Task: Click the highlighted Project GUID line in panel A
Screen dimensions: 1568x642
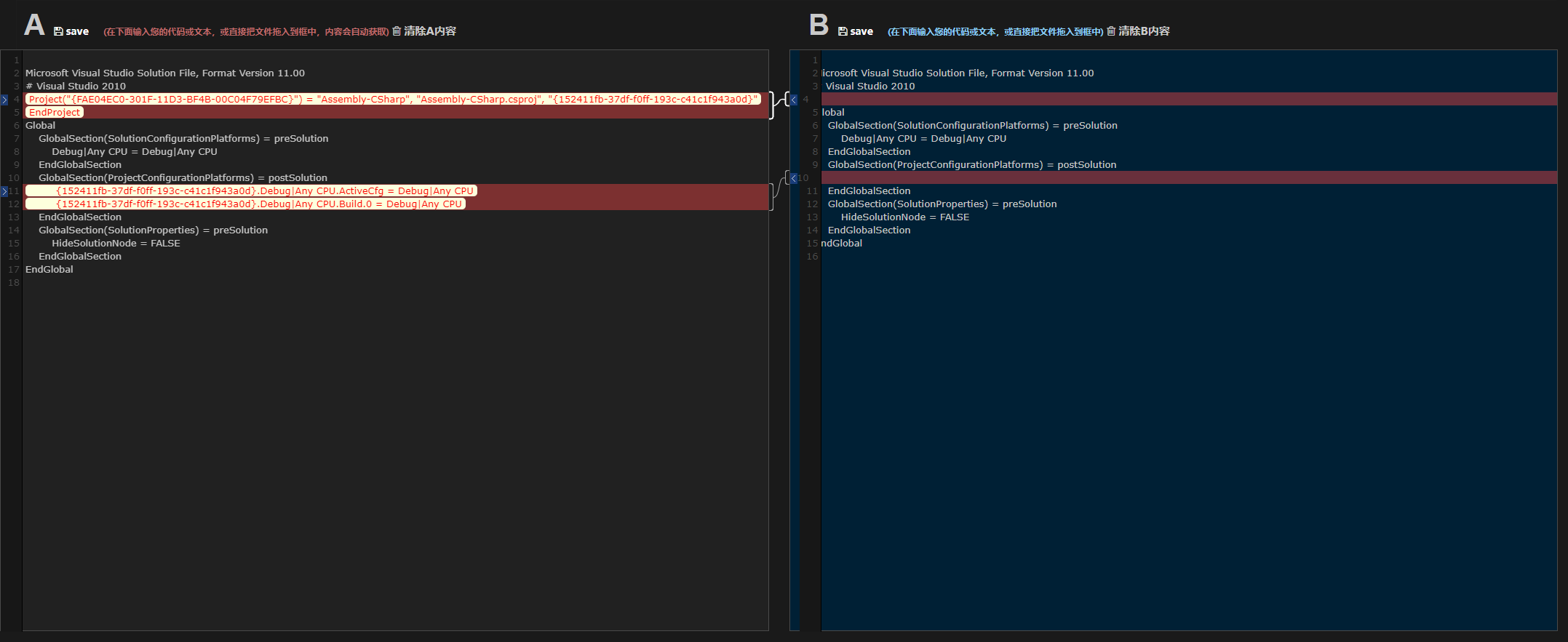Action: pyautogui.click(x=393, y=100)
